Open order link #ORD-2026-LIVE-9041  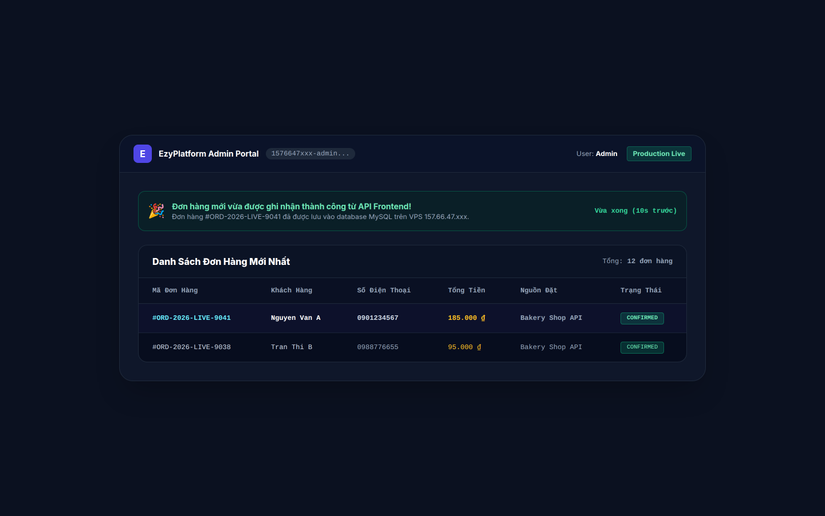tap(192, 318)
